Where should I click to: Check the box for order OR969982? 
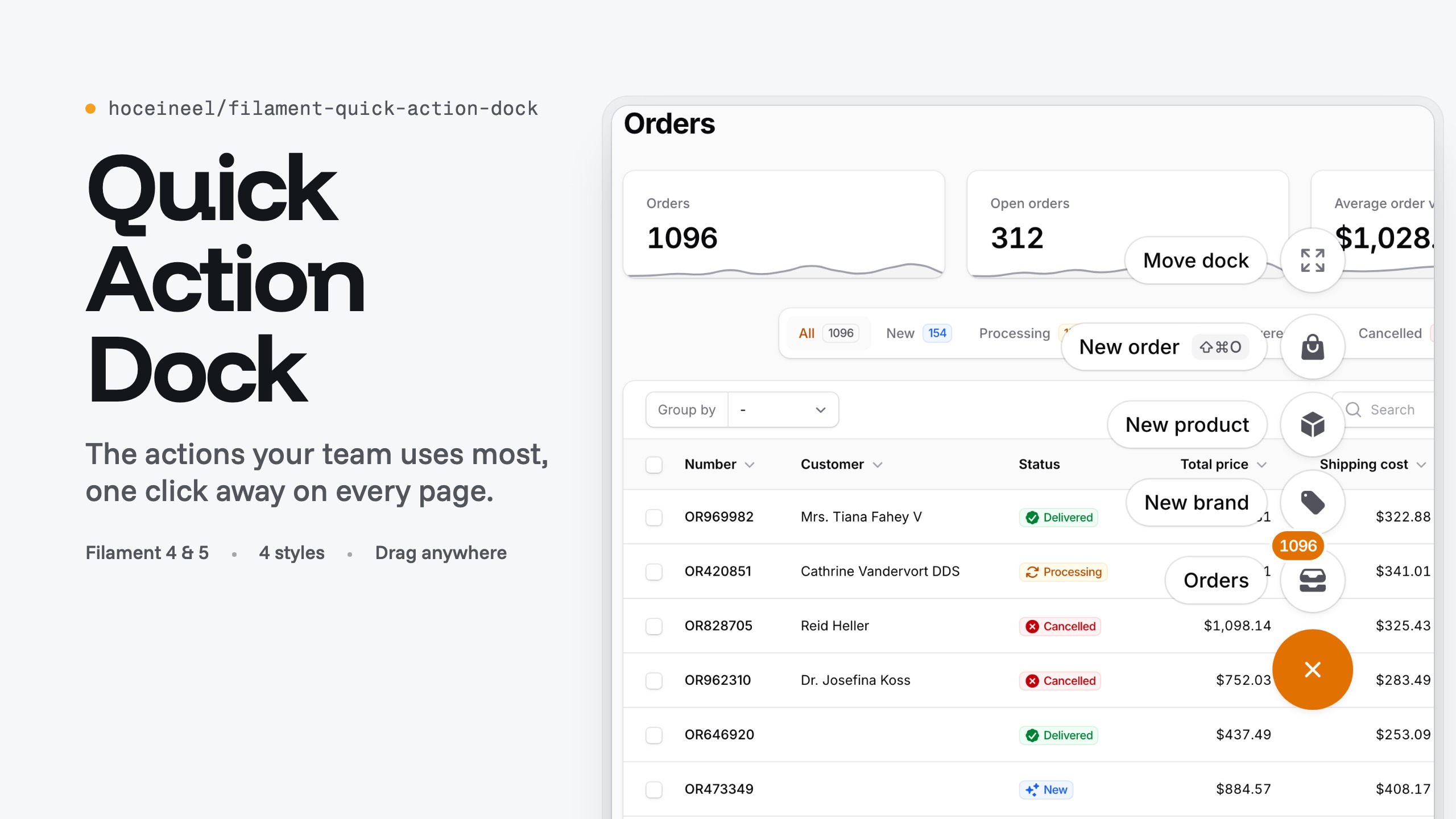pos(654,517)
